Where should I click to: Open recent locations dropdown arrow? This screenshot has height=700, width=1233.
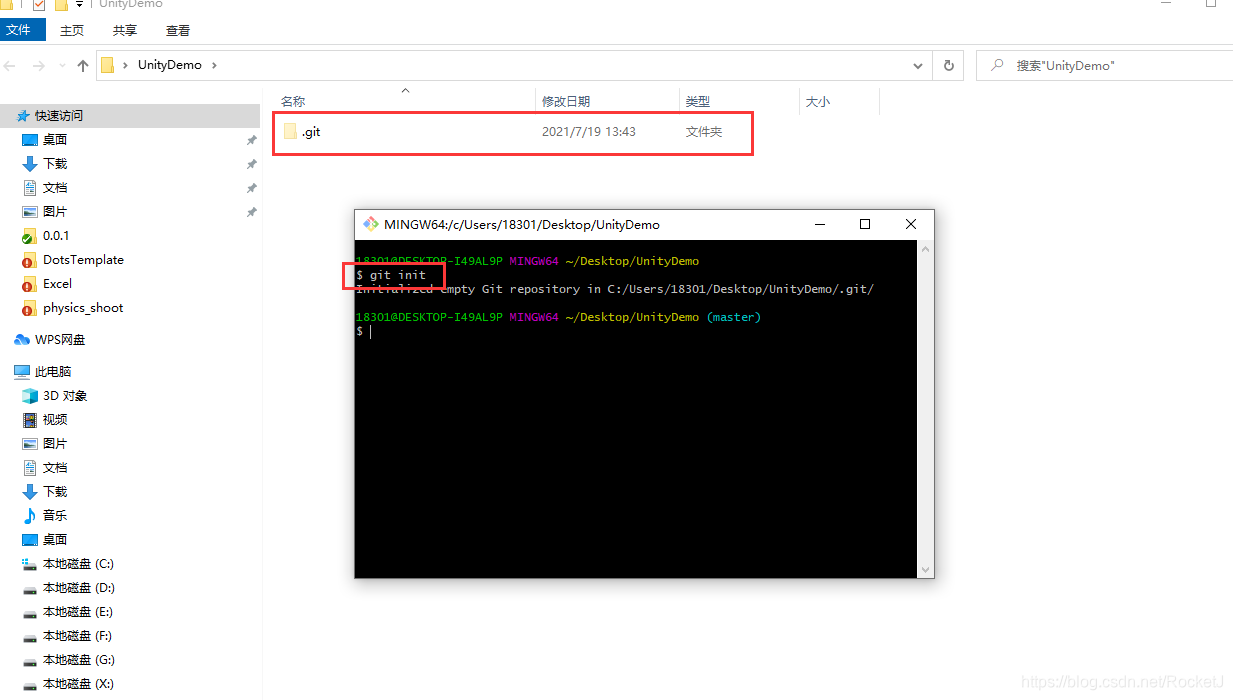point(62,66)
